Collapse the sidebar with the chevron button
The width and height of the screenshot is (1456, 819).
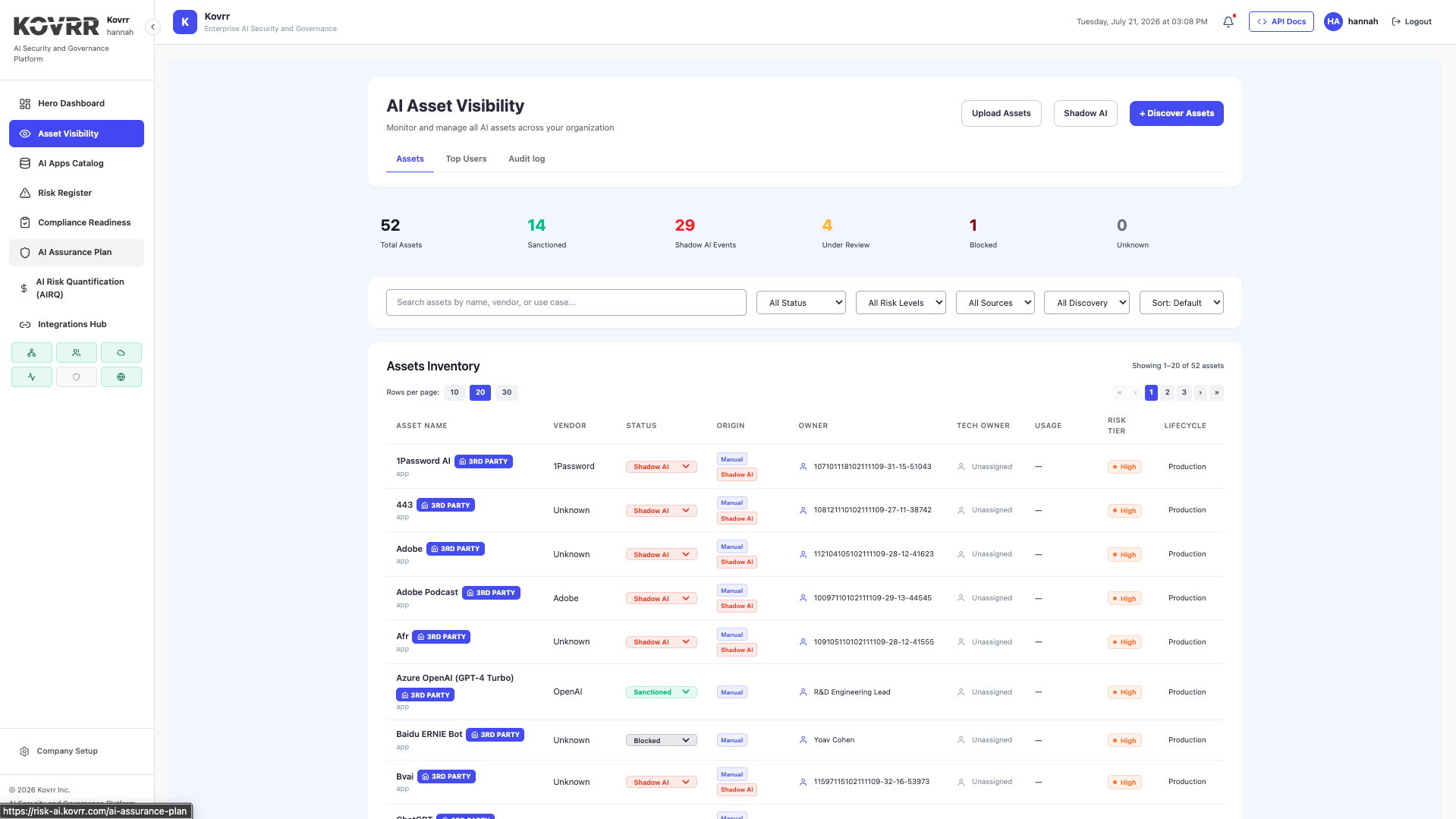(153, 27)
